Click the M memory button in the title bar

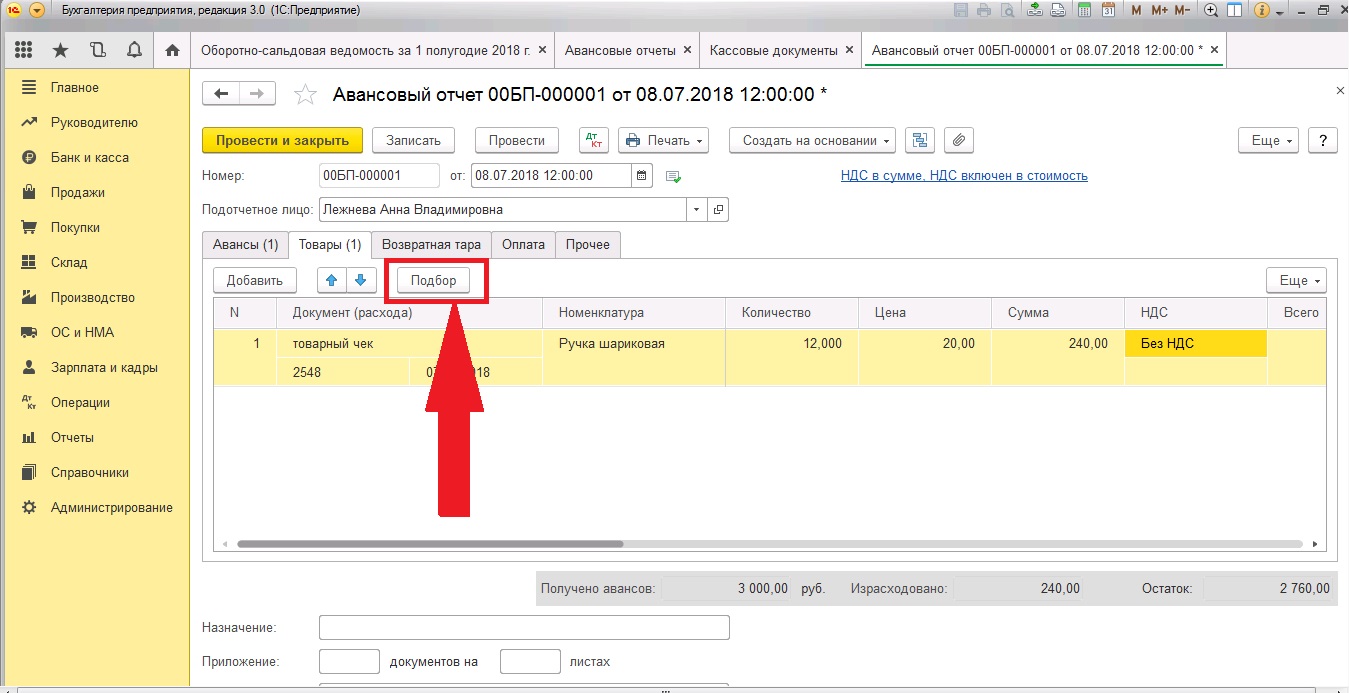(x=1136, y=10)
